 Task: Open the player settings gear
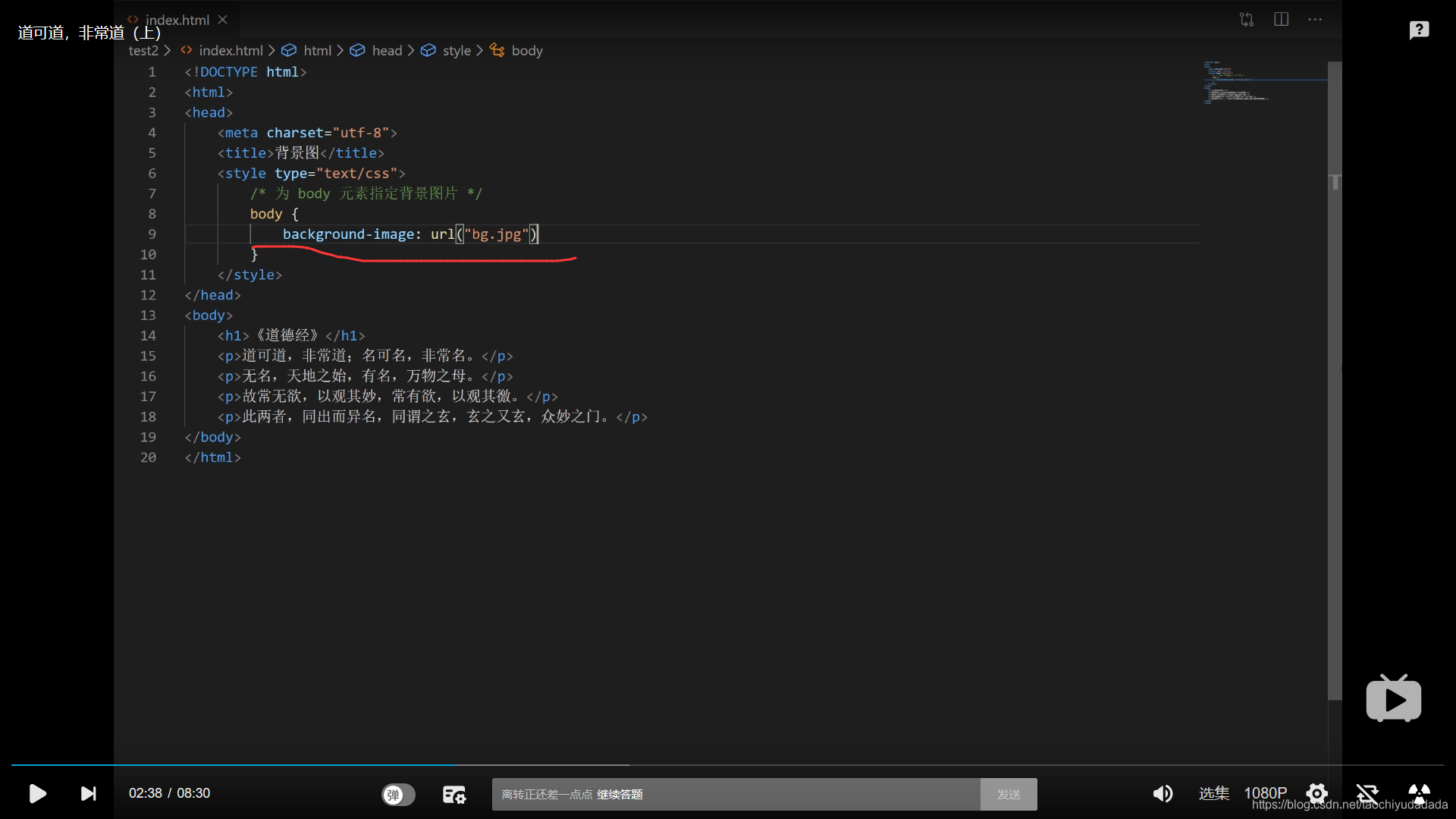pyautogui.click(x=1317, y=793)
